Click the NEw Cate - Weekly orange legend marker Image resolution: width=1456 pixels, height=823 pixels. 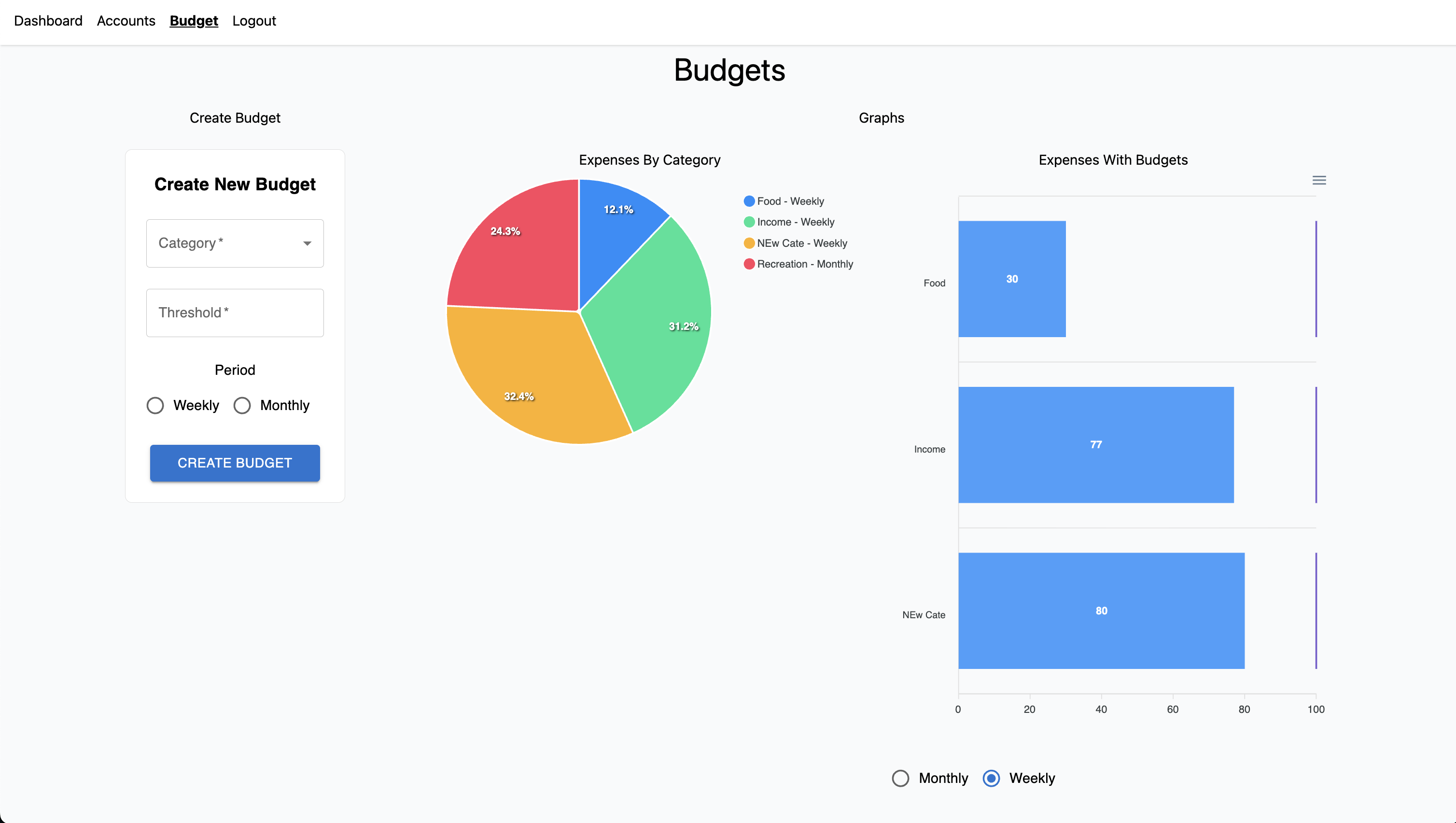(749, 243)
